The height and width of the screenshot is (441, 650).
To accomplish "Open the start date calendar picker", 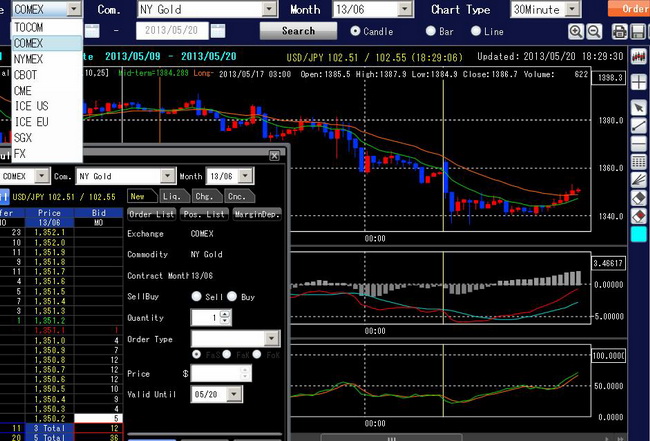I will point(92,31).
